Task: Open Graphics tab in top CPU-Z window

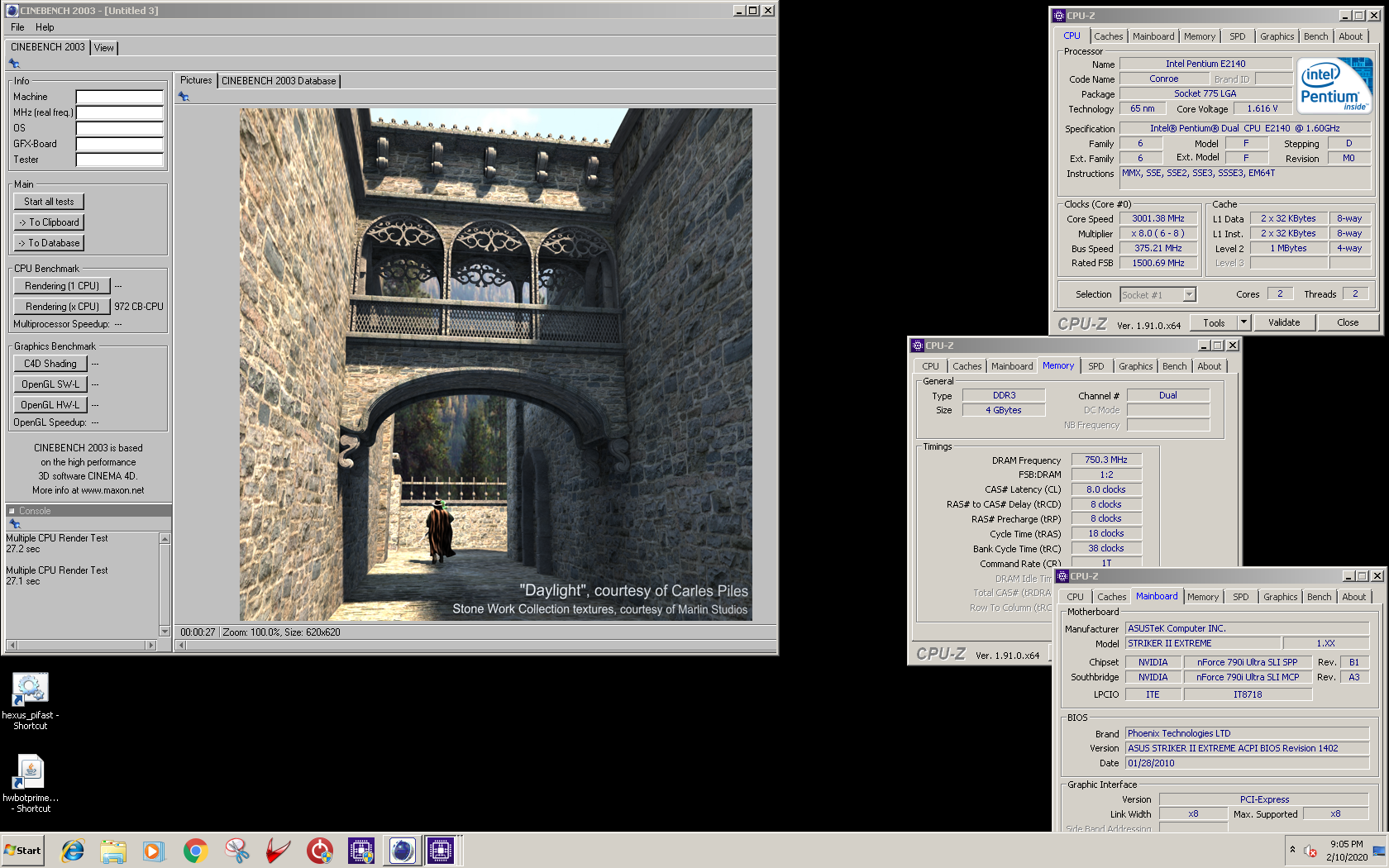Action: (1277, 36)
